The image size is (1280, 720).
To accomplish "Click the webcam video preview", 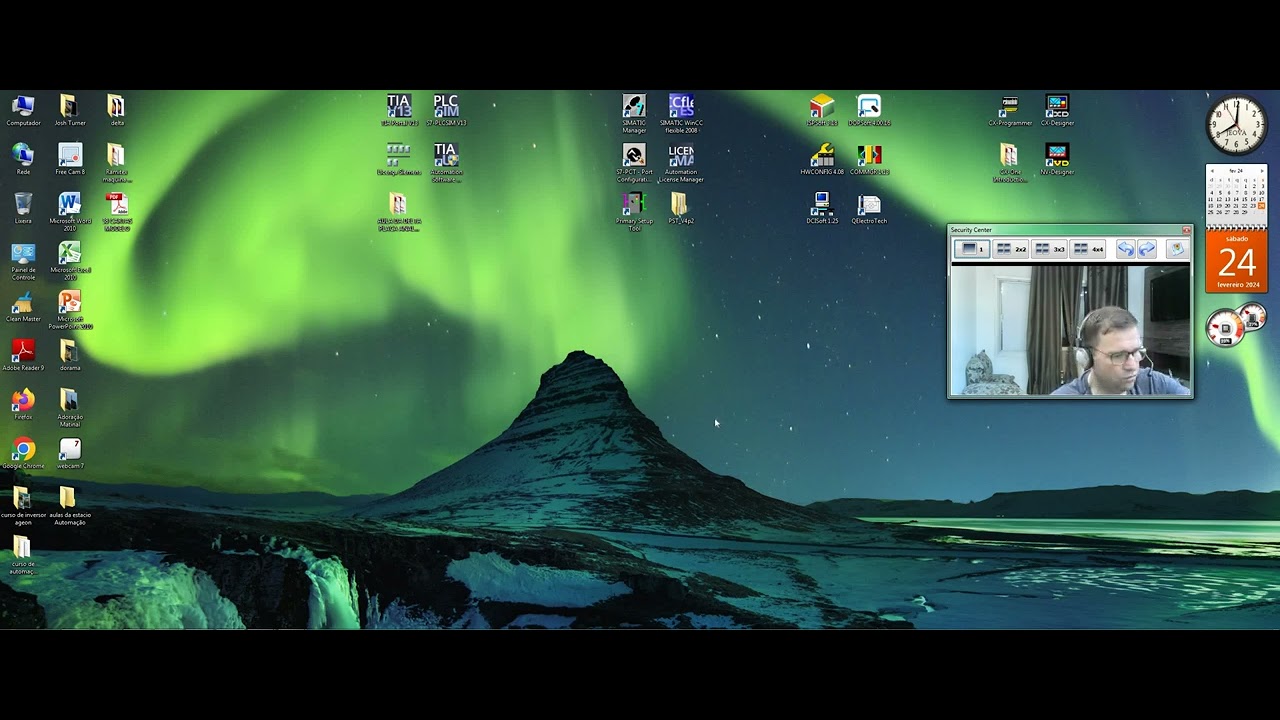I will 1070,331.
